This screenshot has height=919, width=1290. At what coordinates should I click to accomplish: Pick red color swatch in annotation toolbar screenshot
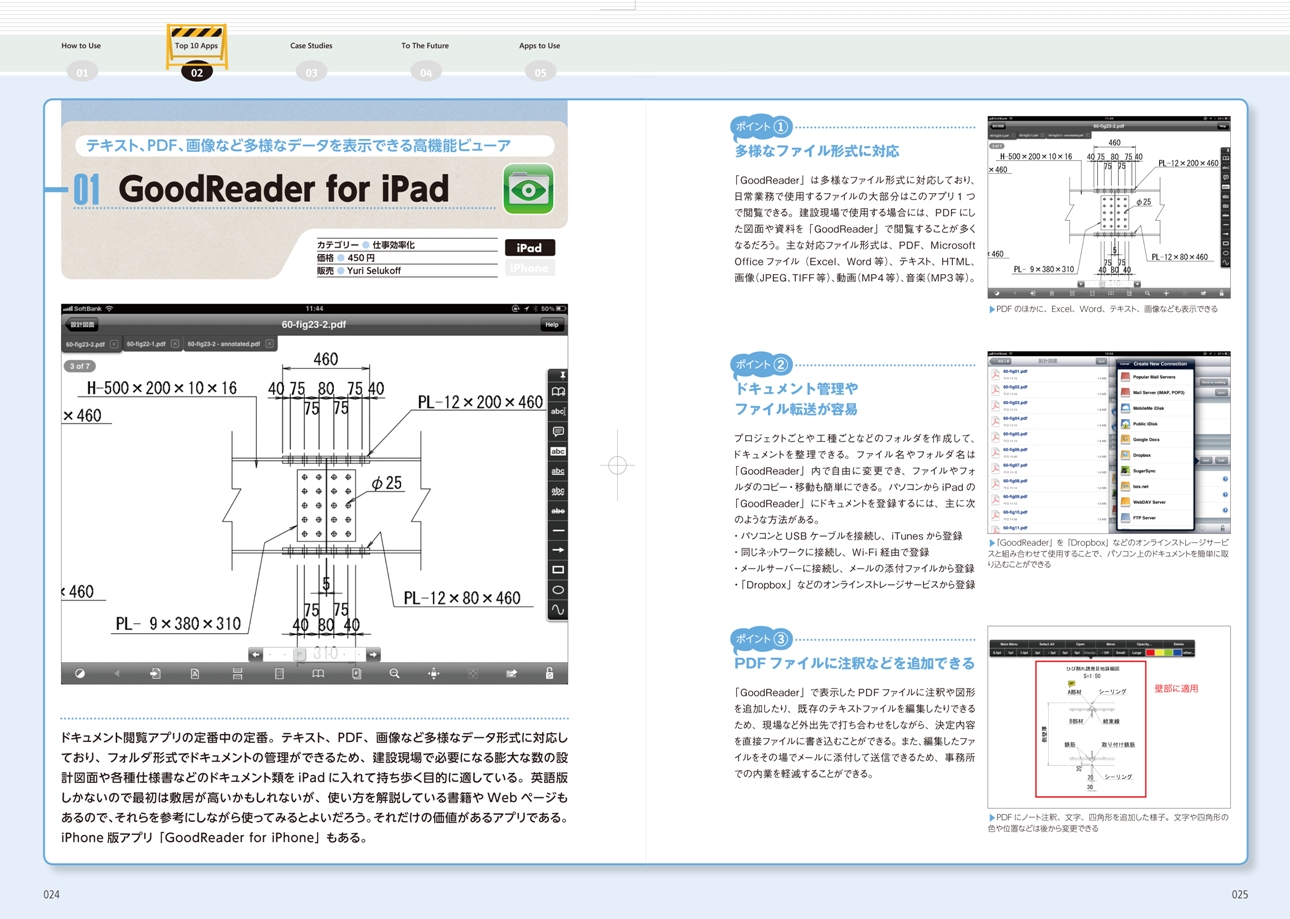[x=1150, y=653]
